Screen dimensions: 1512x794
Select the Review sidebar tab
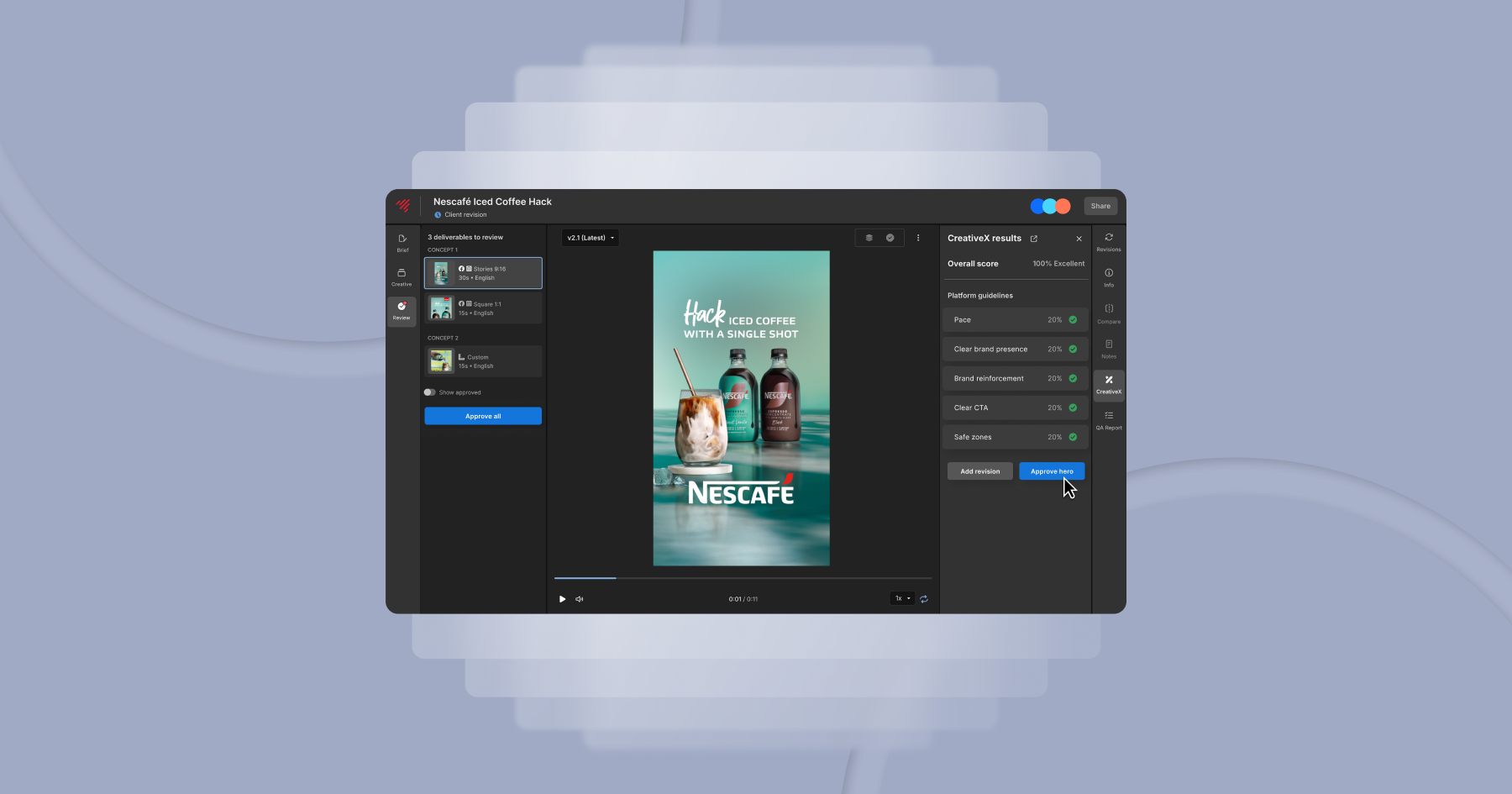click(402, 311)
